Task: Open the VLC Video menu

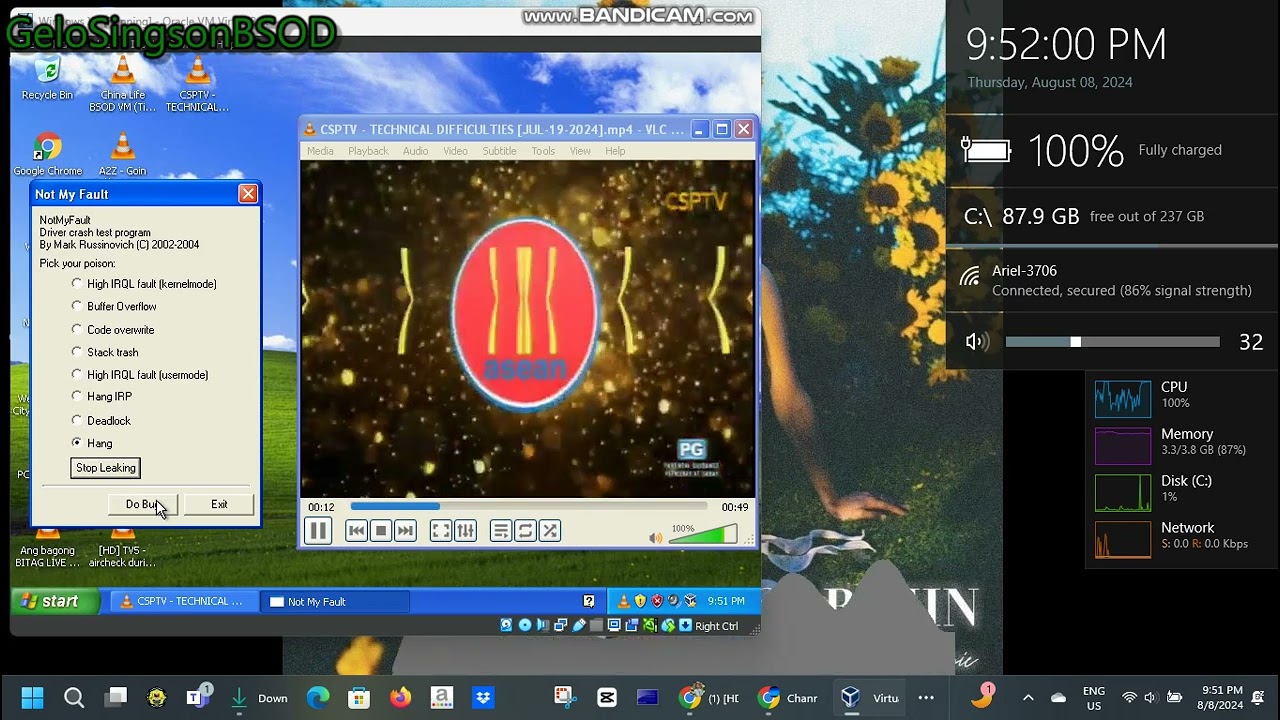Action: point(455,151)
